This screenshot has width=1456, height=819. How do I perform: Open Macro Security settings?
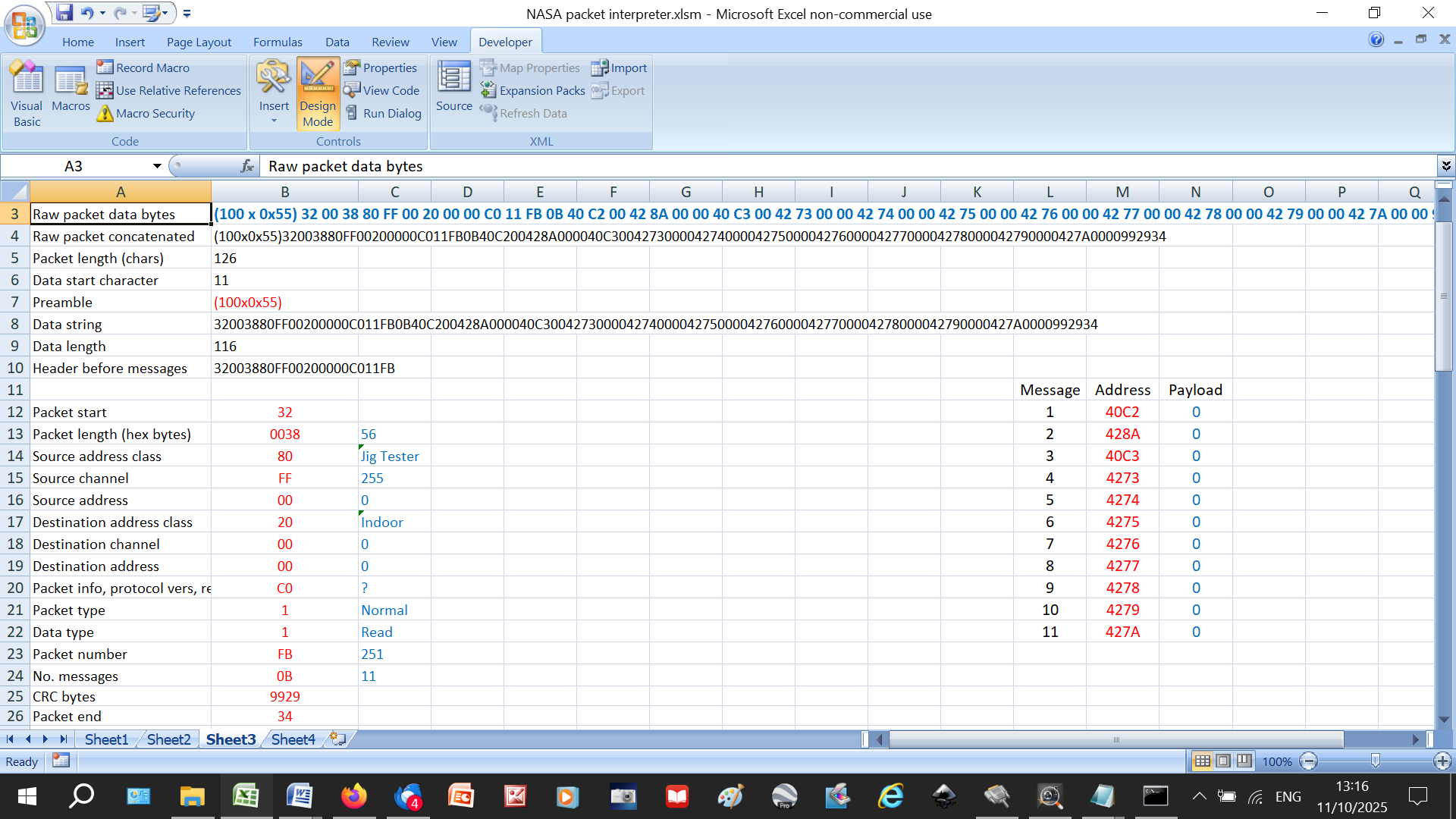coord(146,113)
